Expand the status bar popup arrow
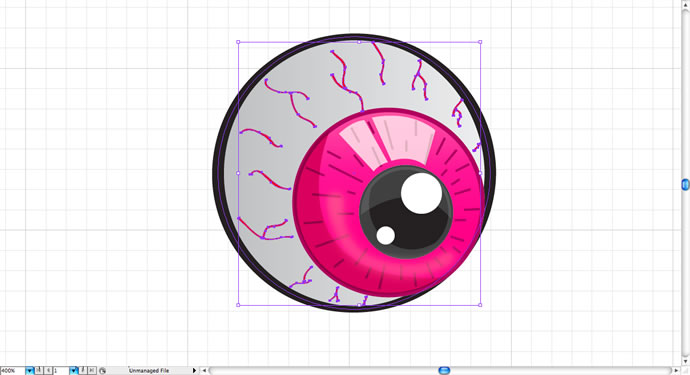Screen dimensions: 690x375 [194, 371]
